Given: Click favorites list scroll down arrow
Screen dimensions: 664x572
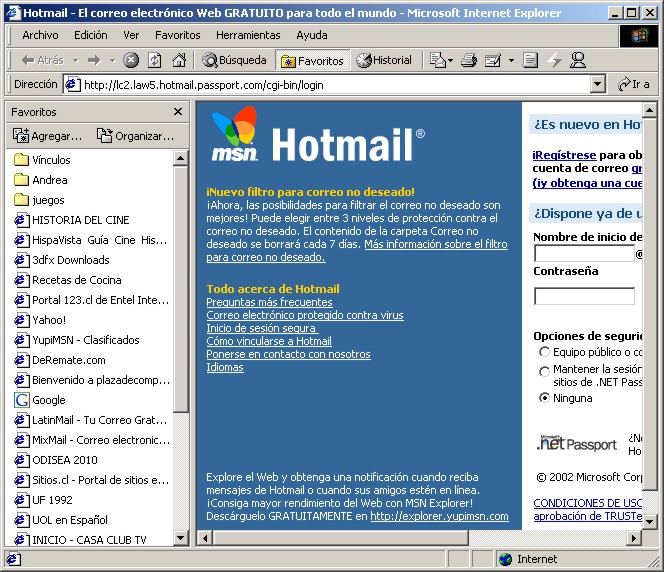Looking at the screenshot, I should [x=181, y=538].
